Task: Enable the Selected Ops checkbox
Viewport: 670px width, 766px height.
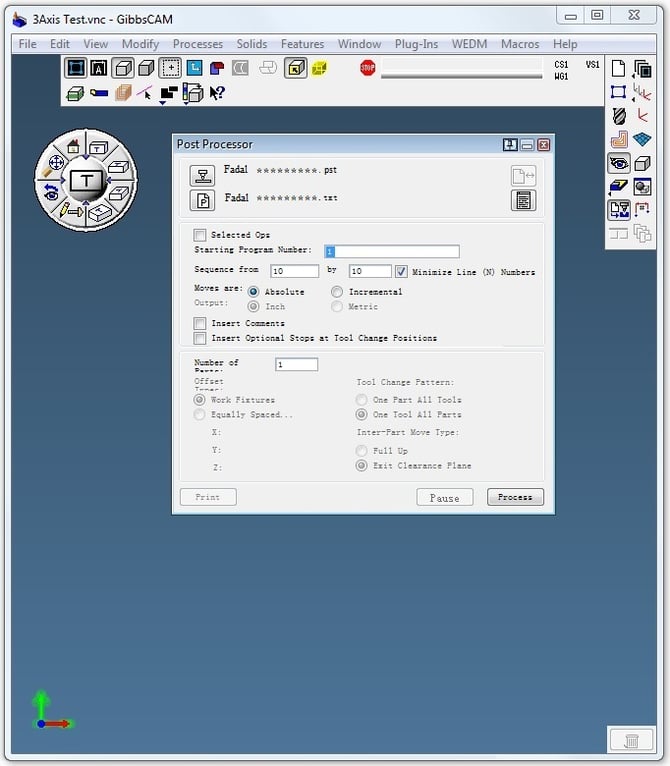Action: [x=199, y=235]
